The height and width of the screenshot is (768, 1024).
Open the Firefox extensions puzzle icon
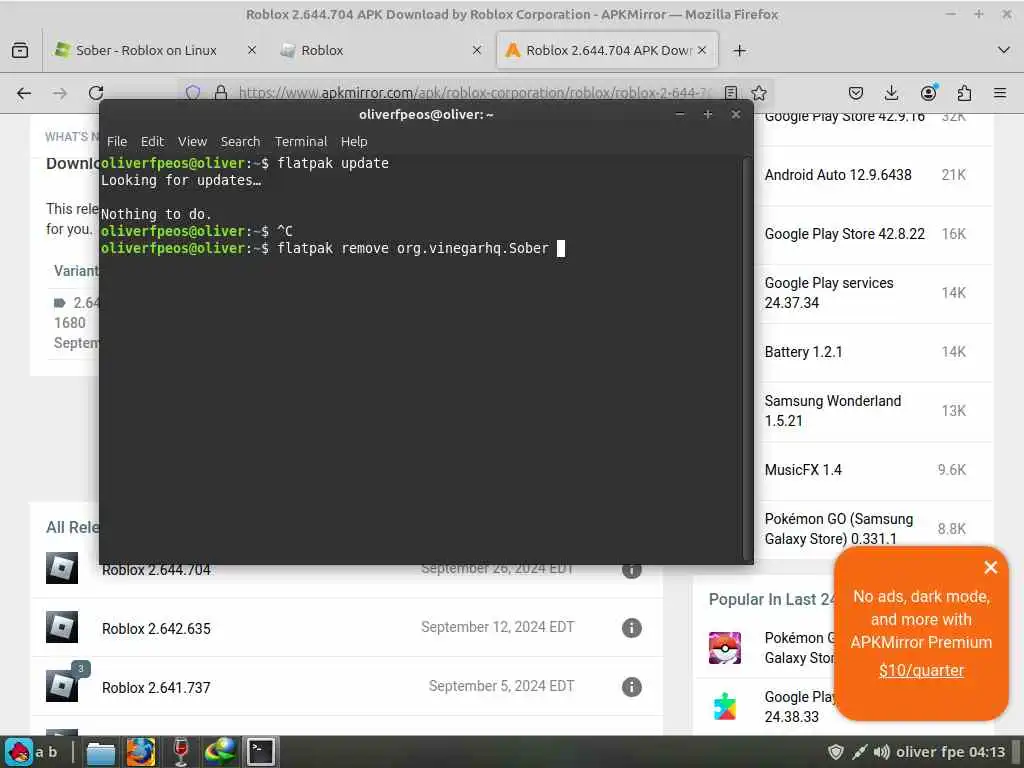pyautogui.click(x=964, y=93)
